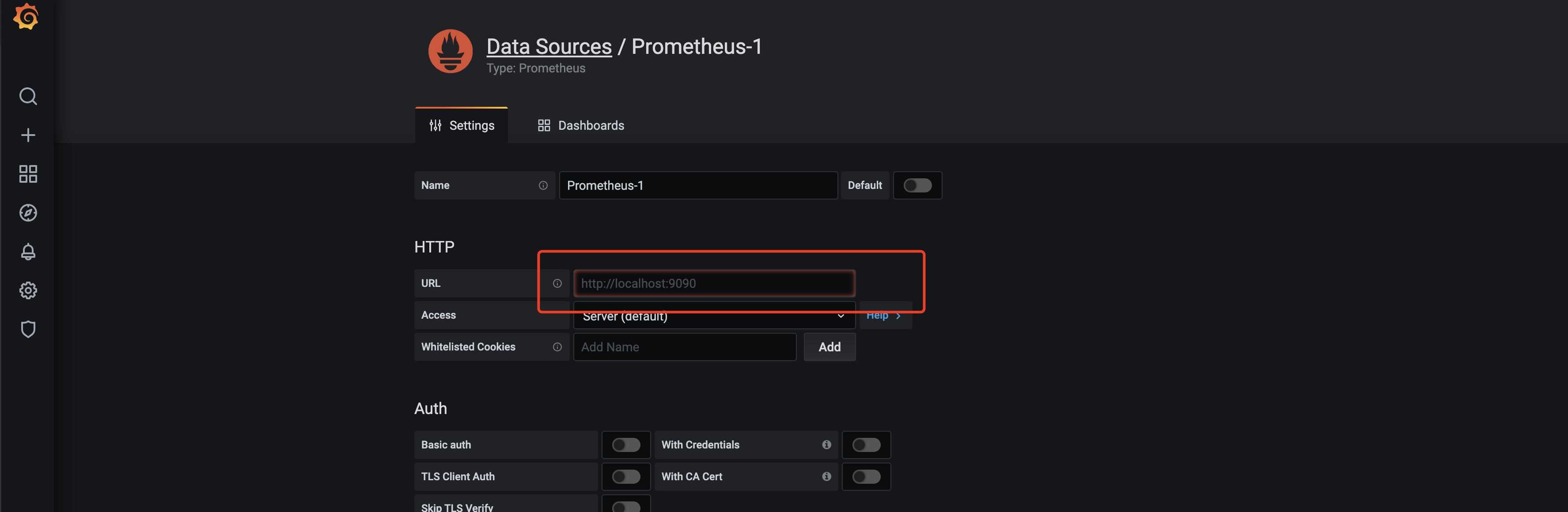Open the Dashboards grid sidebar icon
The width and height of the screenshot is (1568, 512).
tap(28, 174)
